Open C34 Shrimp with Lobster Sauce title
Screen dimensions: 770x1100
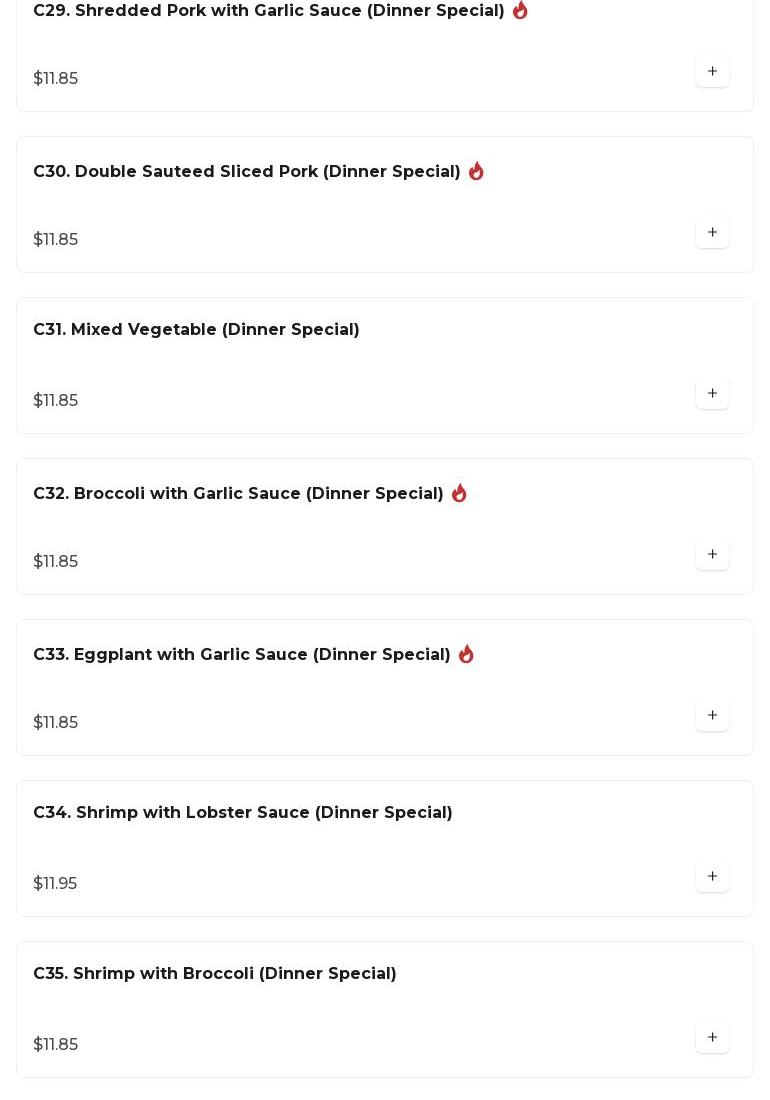click(x=243, y=813)
